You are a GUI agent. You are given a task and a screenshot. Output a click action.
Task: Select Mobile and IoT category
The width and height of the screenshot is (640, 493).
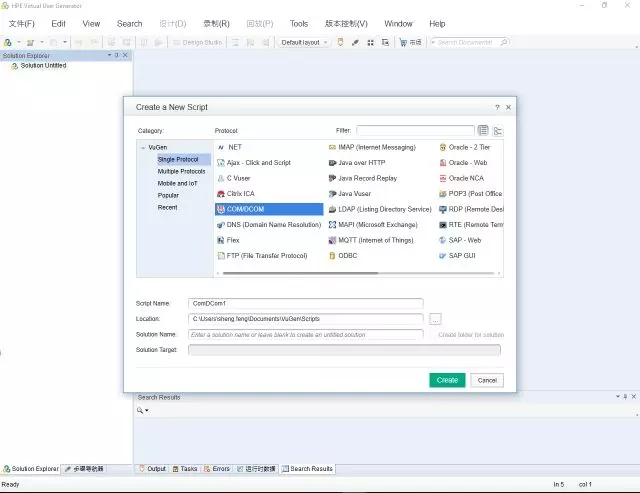point(177,184)
